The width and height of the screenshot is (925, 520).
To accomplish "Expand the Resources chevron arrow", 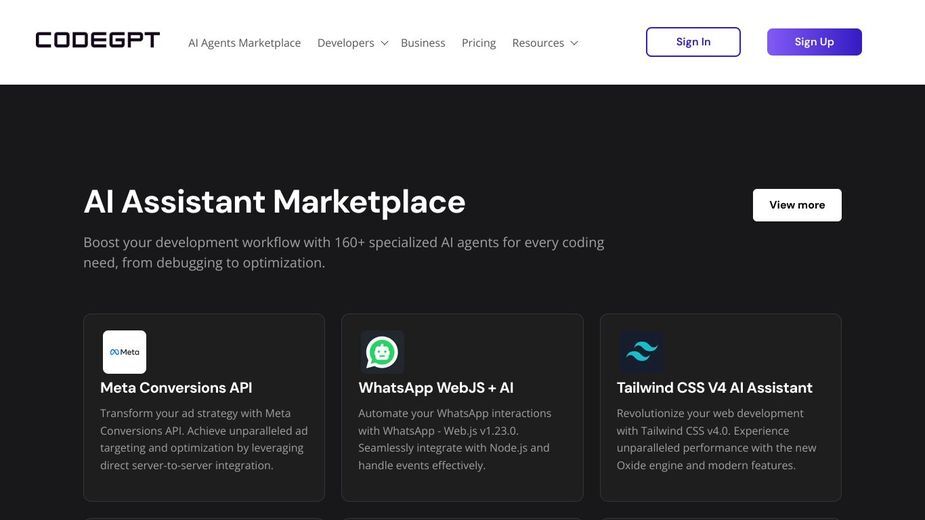I will click(574, 43).
